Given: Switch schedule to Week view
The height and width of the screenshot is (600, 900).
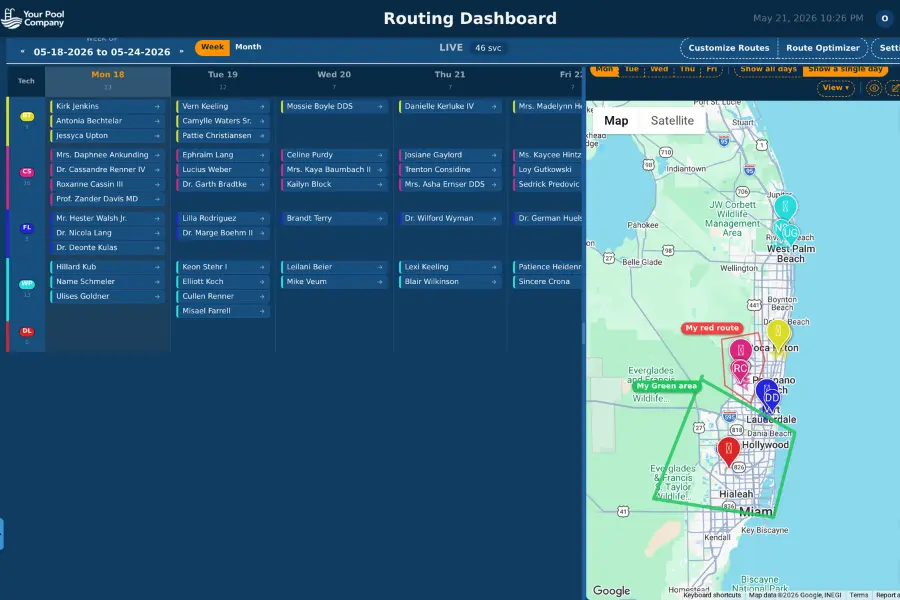Looking at the screenshot, I should tap(212, 48).
